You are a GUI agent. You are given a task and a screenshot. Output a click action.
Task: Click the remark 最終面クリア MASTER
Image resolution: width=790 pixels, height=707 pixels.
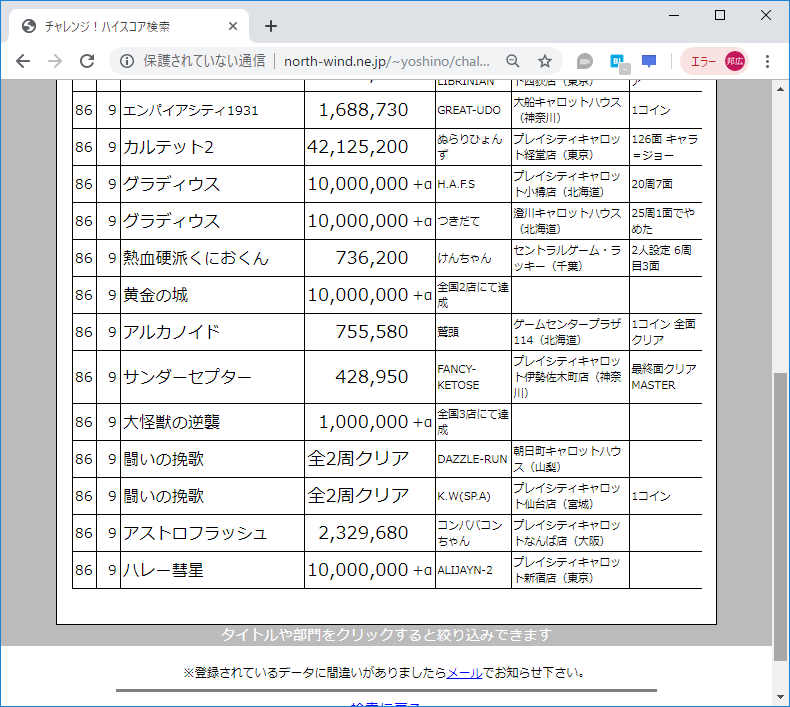coord(664,377)
